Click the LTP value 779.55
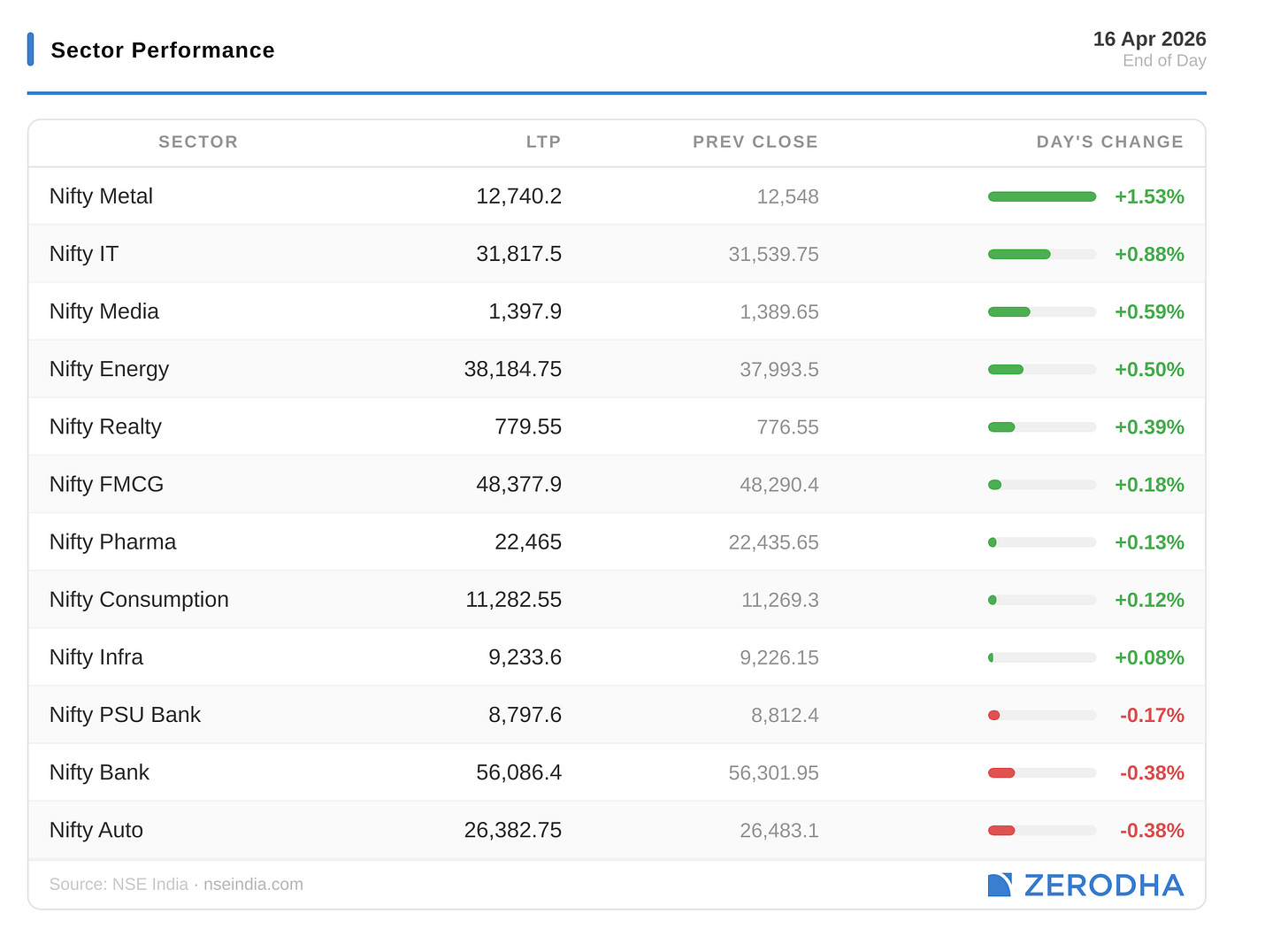Image resolution: width=1288 pixels, height=944 pixels. 528,426
